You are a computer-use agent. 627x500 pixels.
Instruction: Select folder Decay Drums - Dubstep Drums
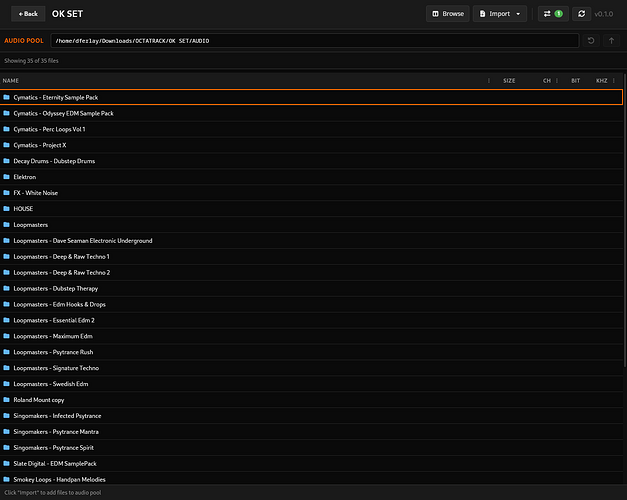tap(311, 161)
